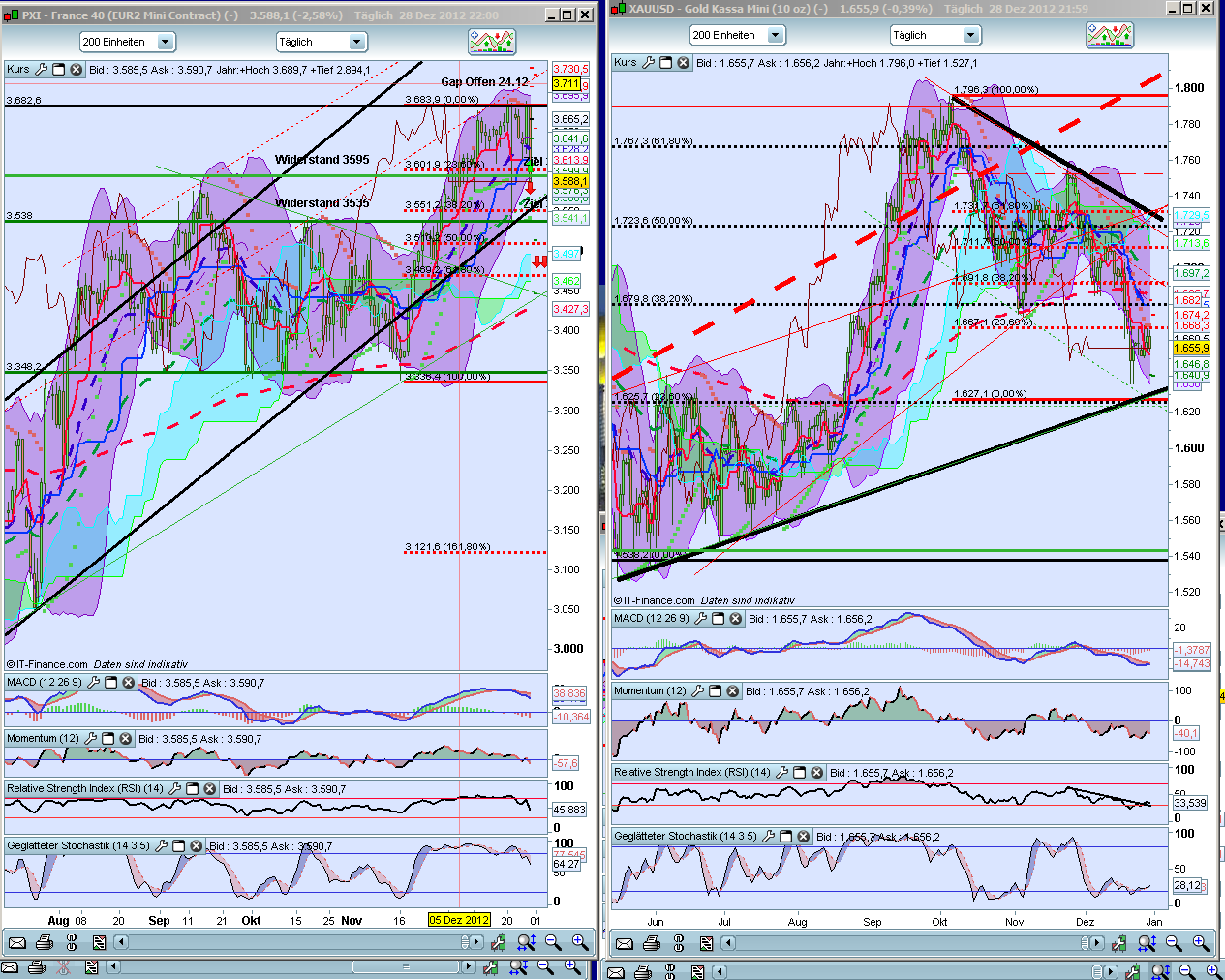Open Stochastik settings wrench in XAUUSD chart
This screenshot has width=1225, height=980.
tap(768, 837)
